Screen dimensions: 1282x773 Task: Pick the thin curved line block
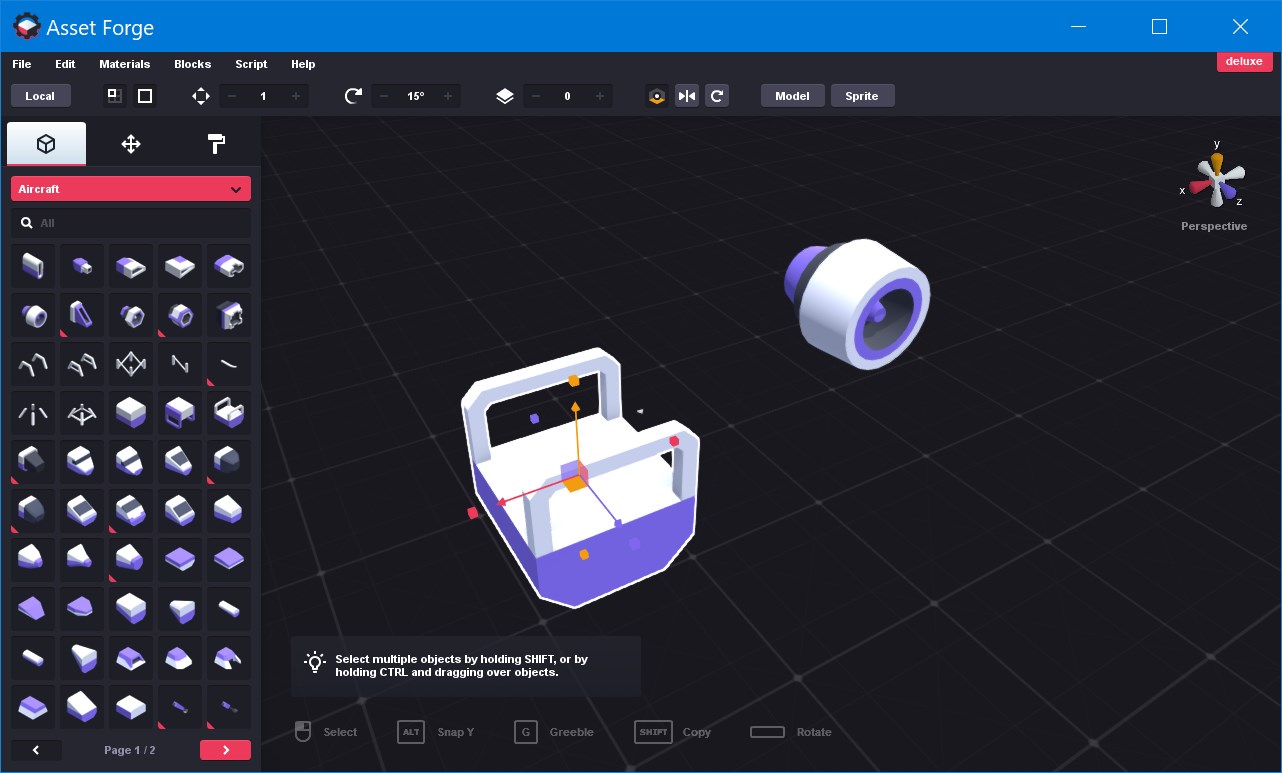tap(229, 364)
